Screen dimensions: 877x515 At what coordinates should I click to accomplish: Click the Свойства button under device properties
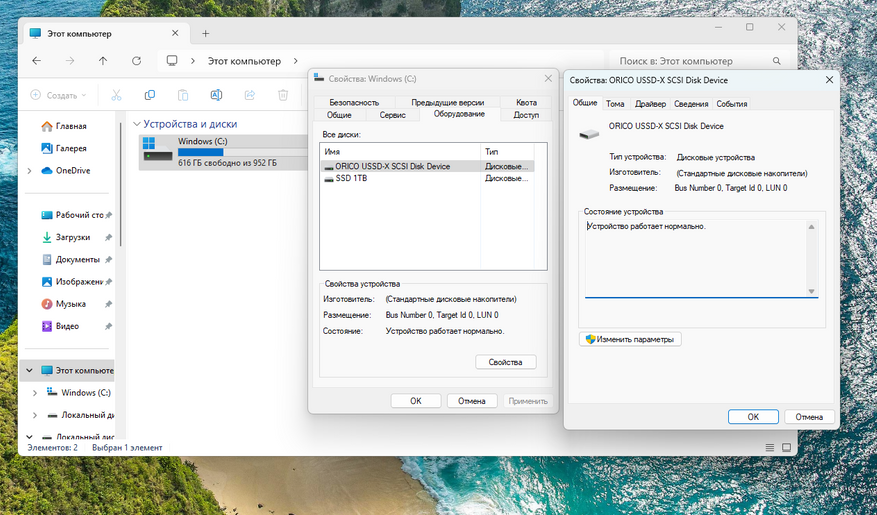[x=505, y=362]
